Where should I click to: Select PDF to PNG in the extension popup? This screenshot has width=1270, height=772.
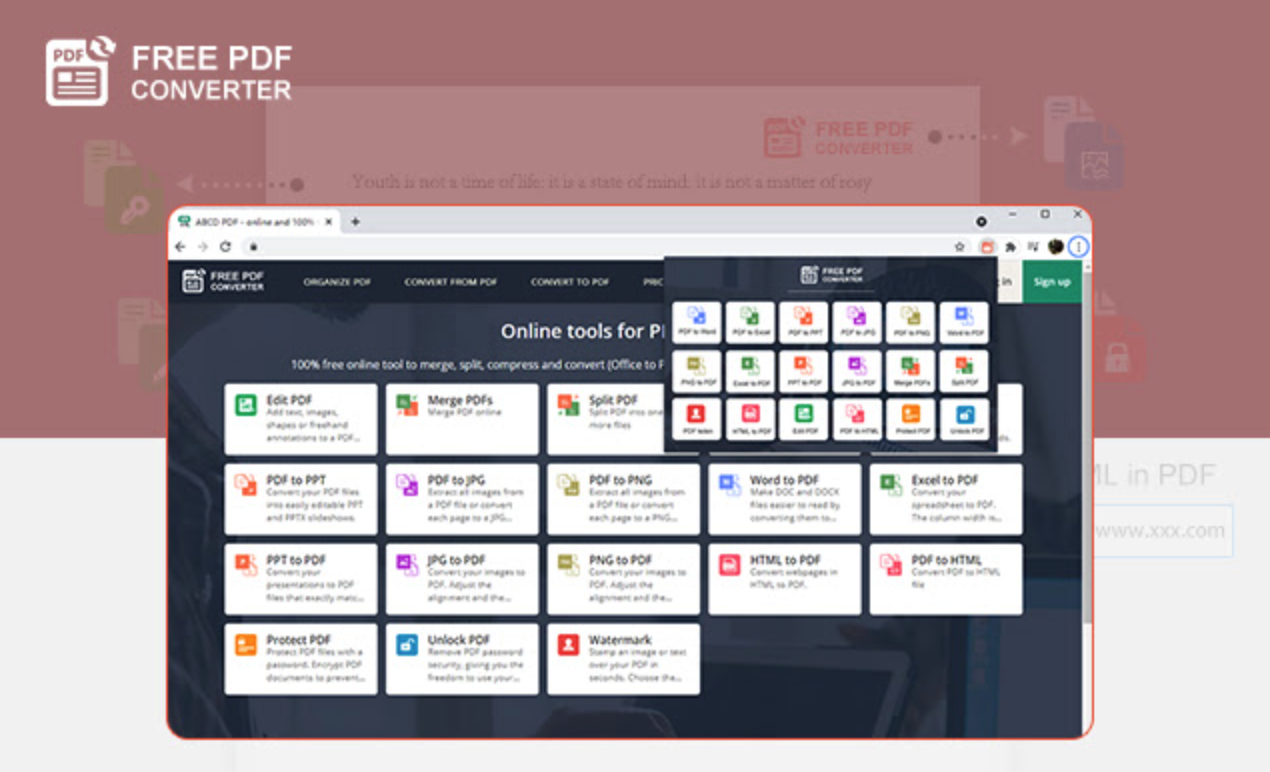[910, 322]
